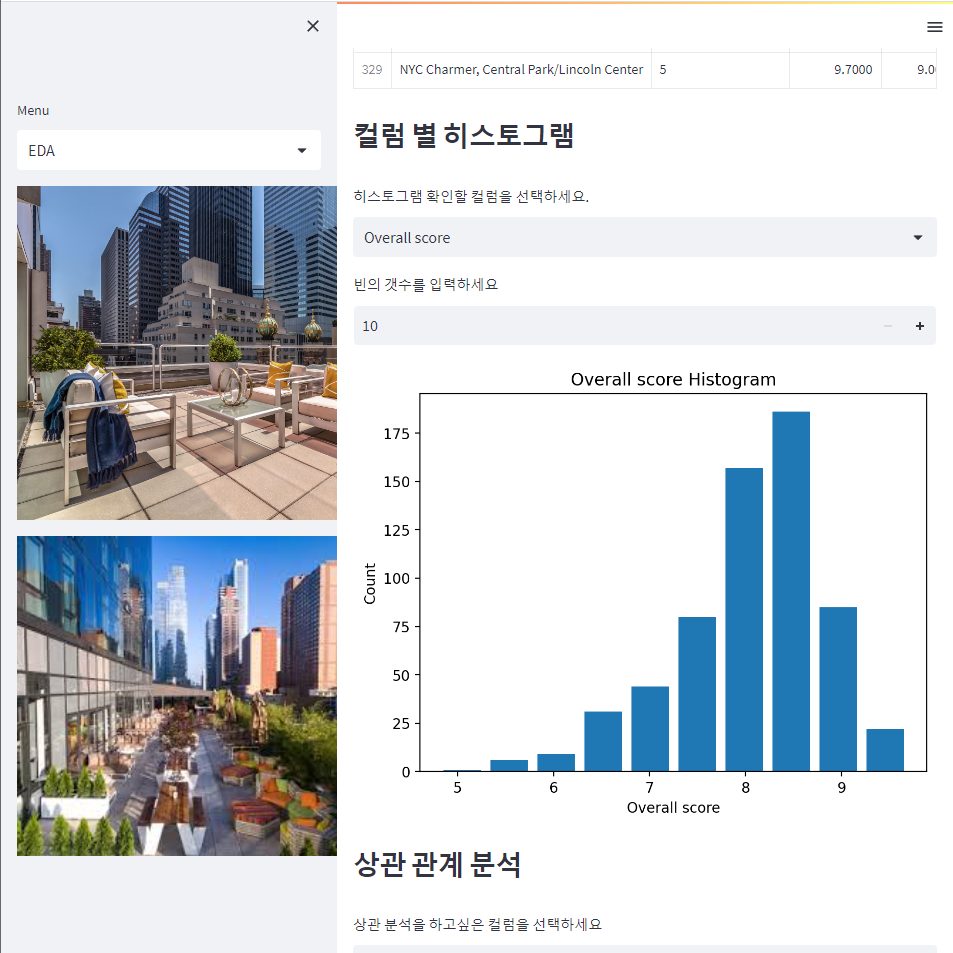953x953 pixels.
Task: Click the 컬럼 별 히스토그램 heading
Action: (x=464, y=135)
